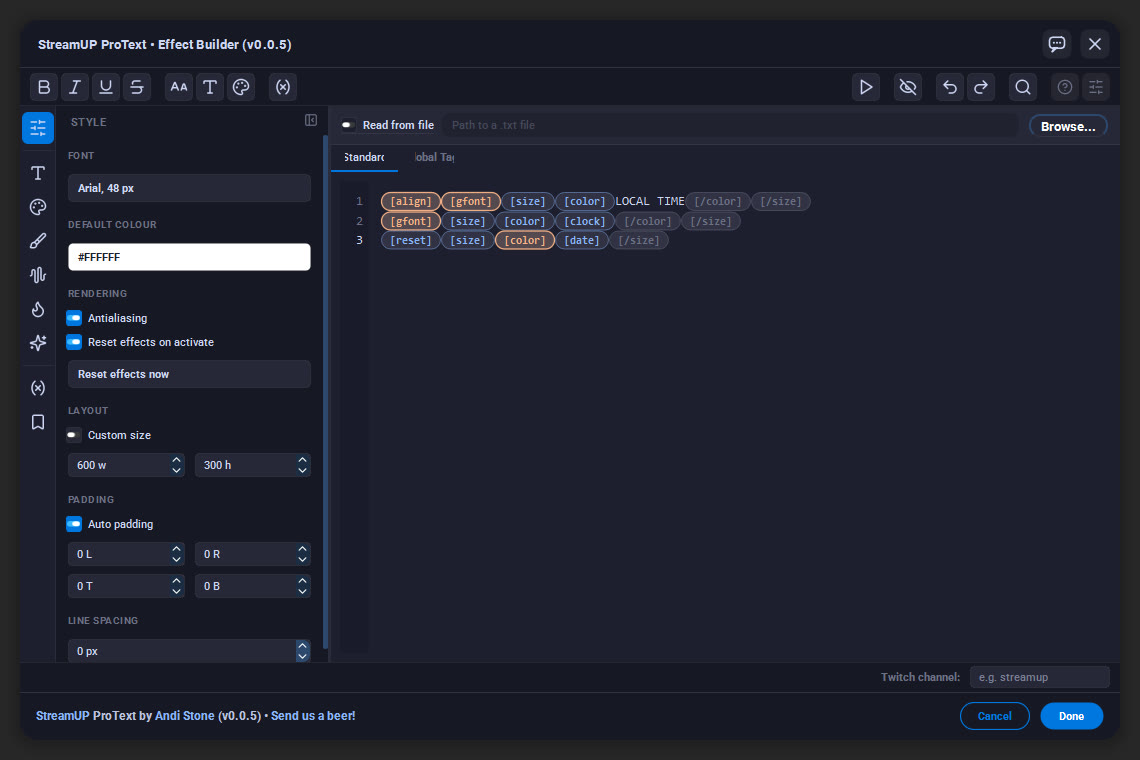Image resolution: width=1140 pixels, height=760 pixels.
Task: Open the colour palette toolbar icon
Action: 241,87
